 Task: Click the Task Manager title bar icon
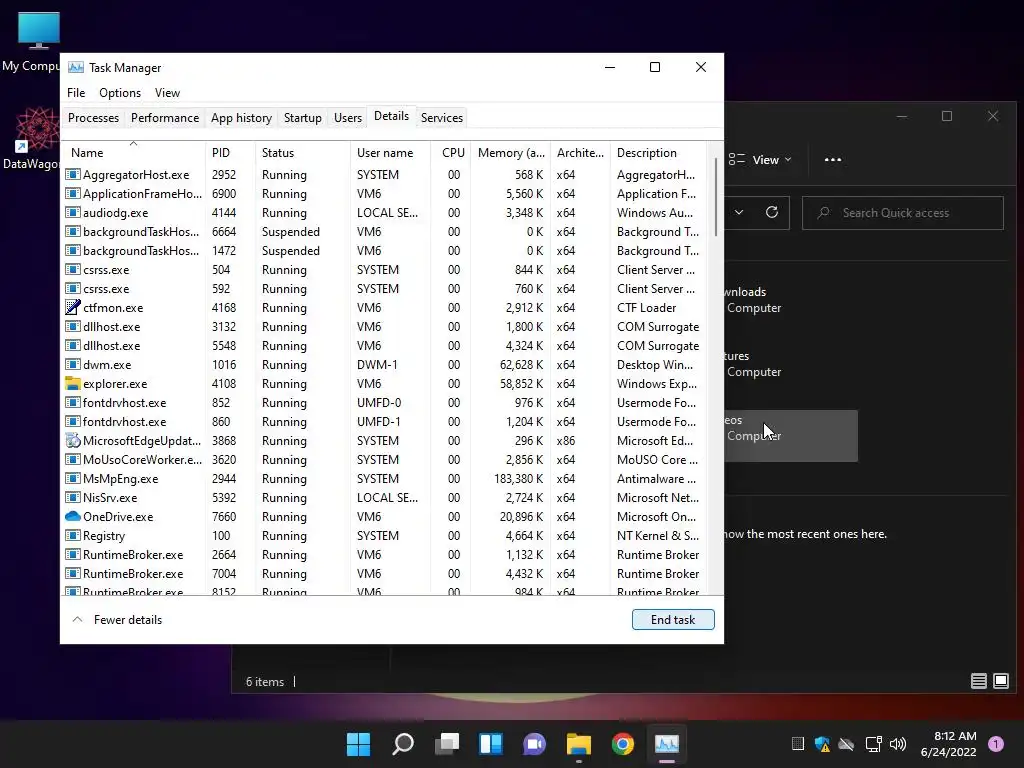[x=76, y=67]
